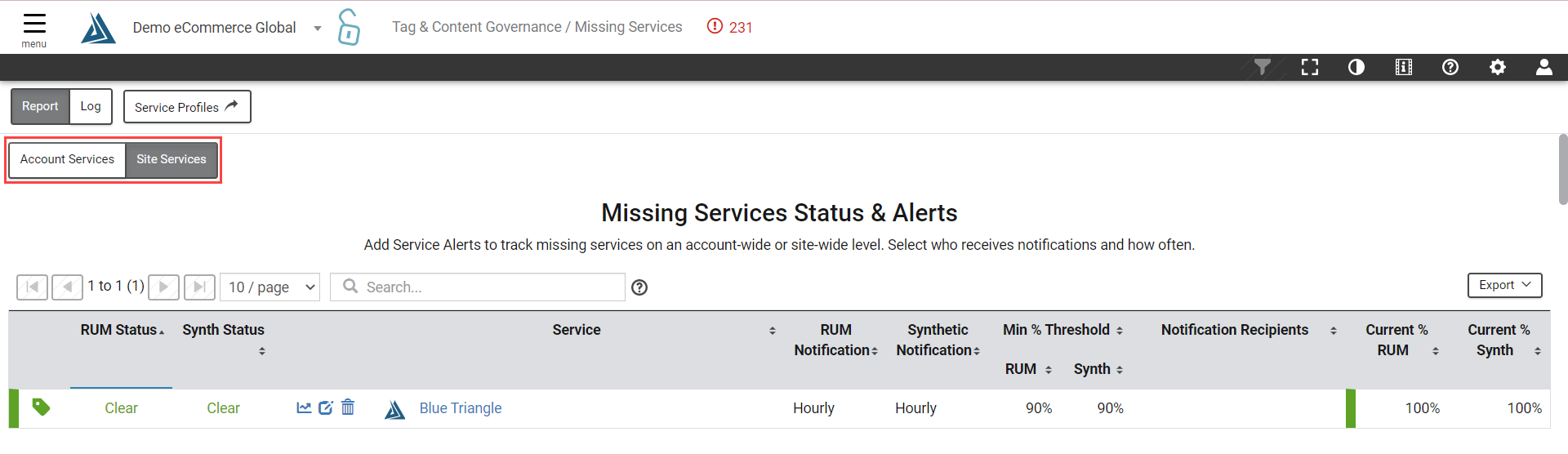The image size is (1568, 454).
Task: Open the 10 / page dropdown
Action: (269, 287)
